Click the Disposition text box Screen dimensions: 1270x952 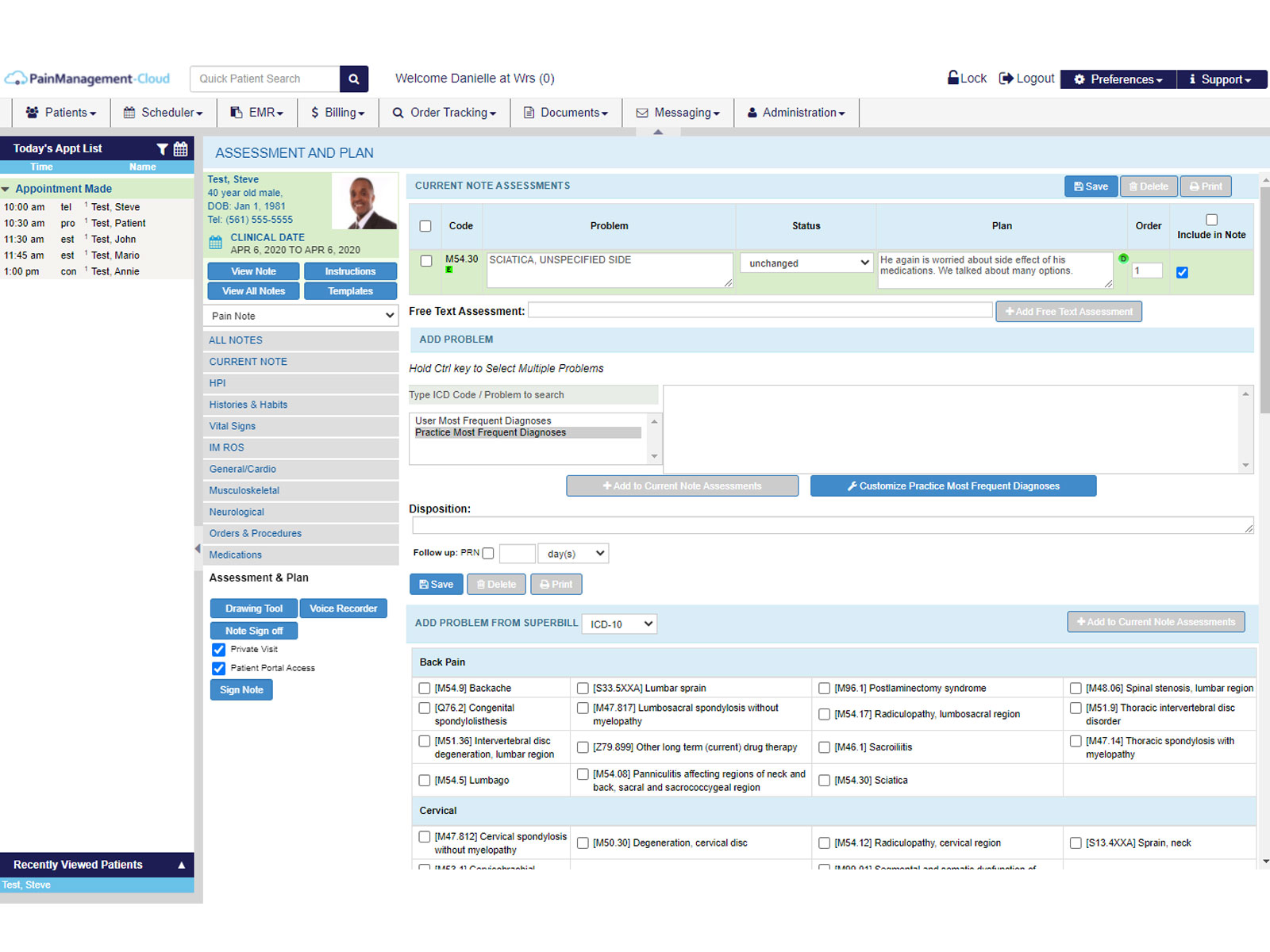(x=833, y=525)
